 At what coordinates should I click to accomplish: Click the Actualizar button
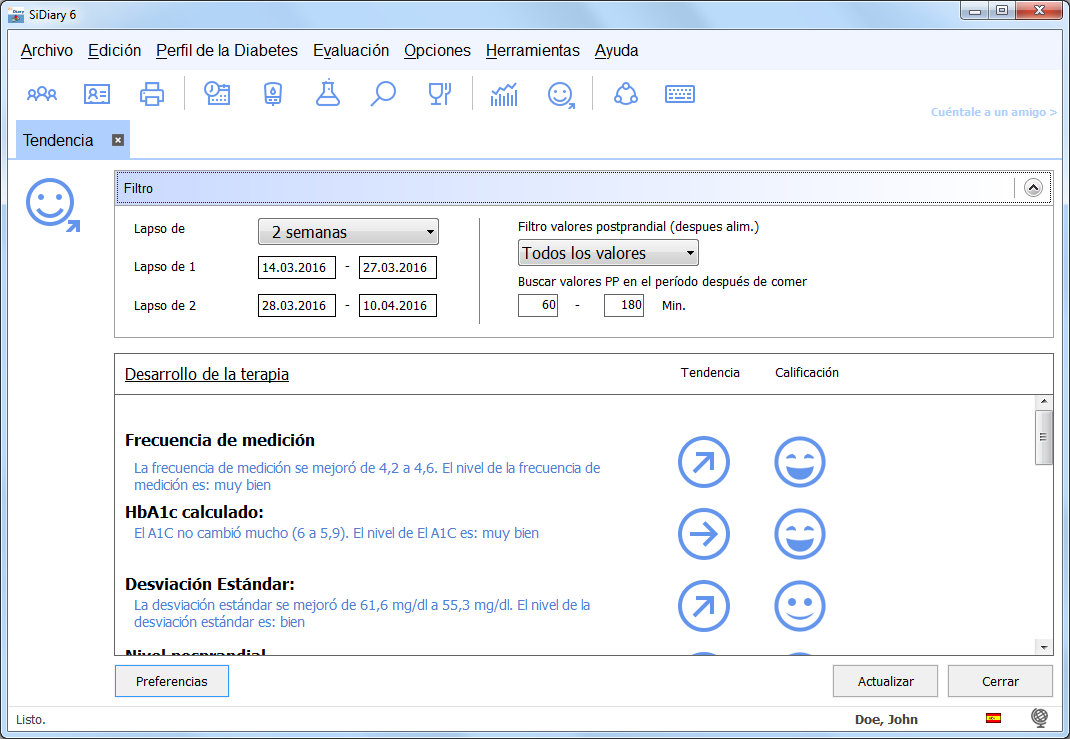[x=885, y=681]
